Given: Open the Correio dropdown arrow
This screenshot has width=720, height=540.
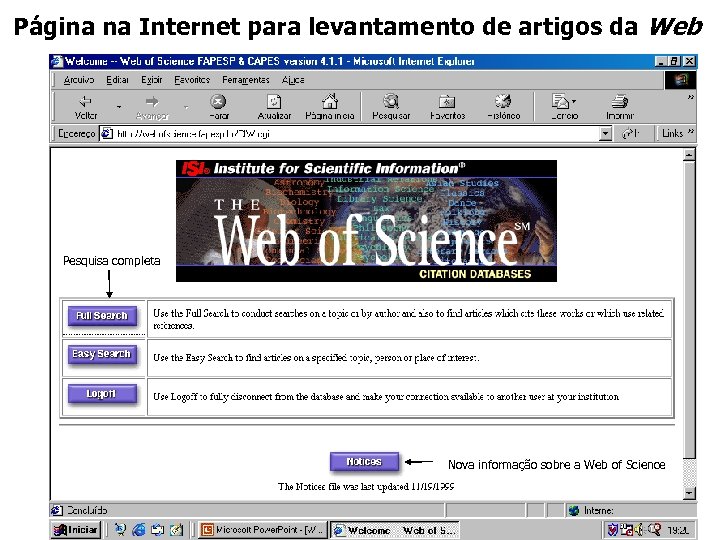Looking at the screenshot, I should click(574, 101).
